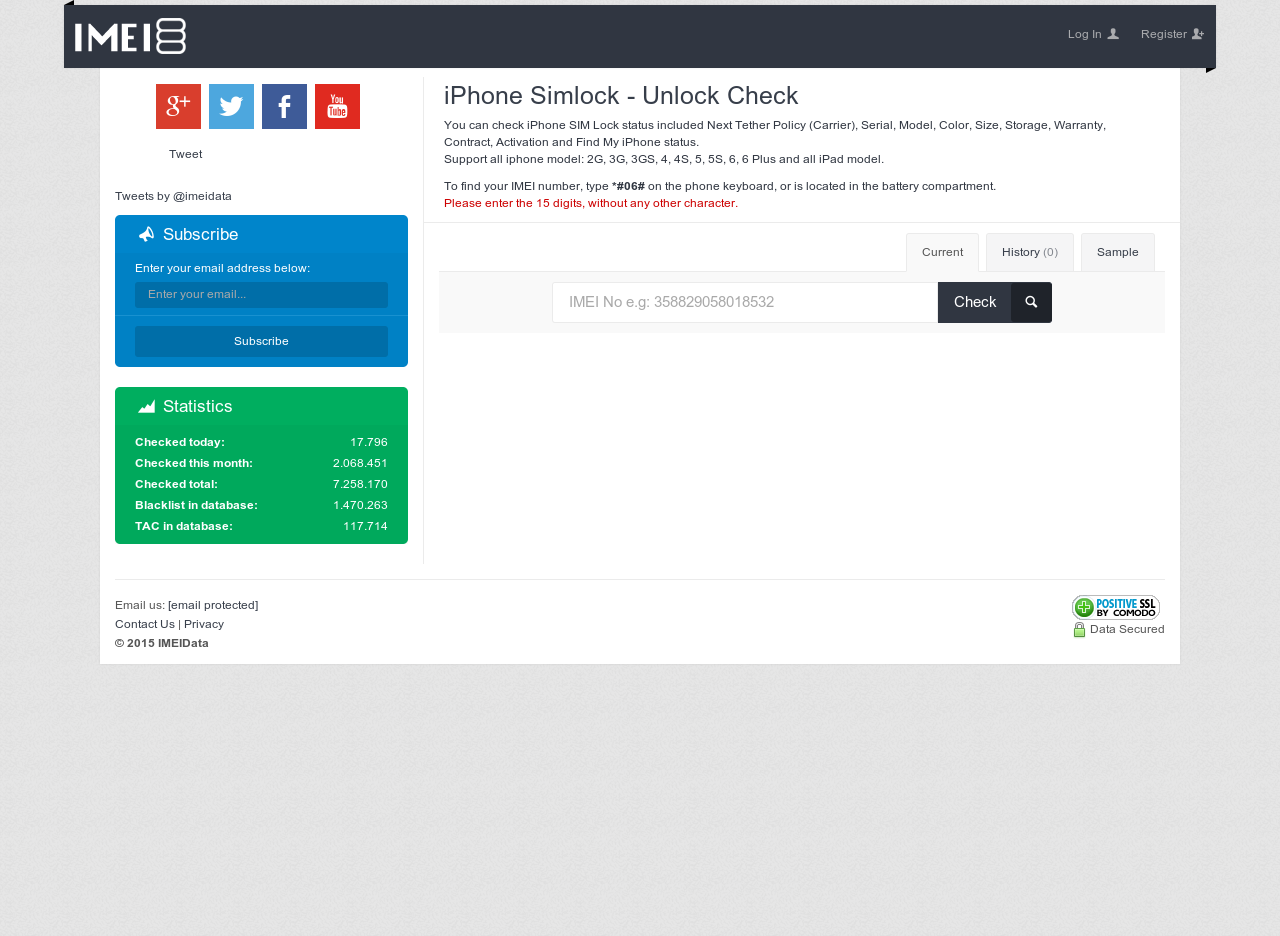Open the YouTube social icon
This screenshot has width=1280, height=936.
337,106
